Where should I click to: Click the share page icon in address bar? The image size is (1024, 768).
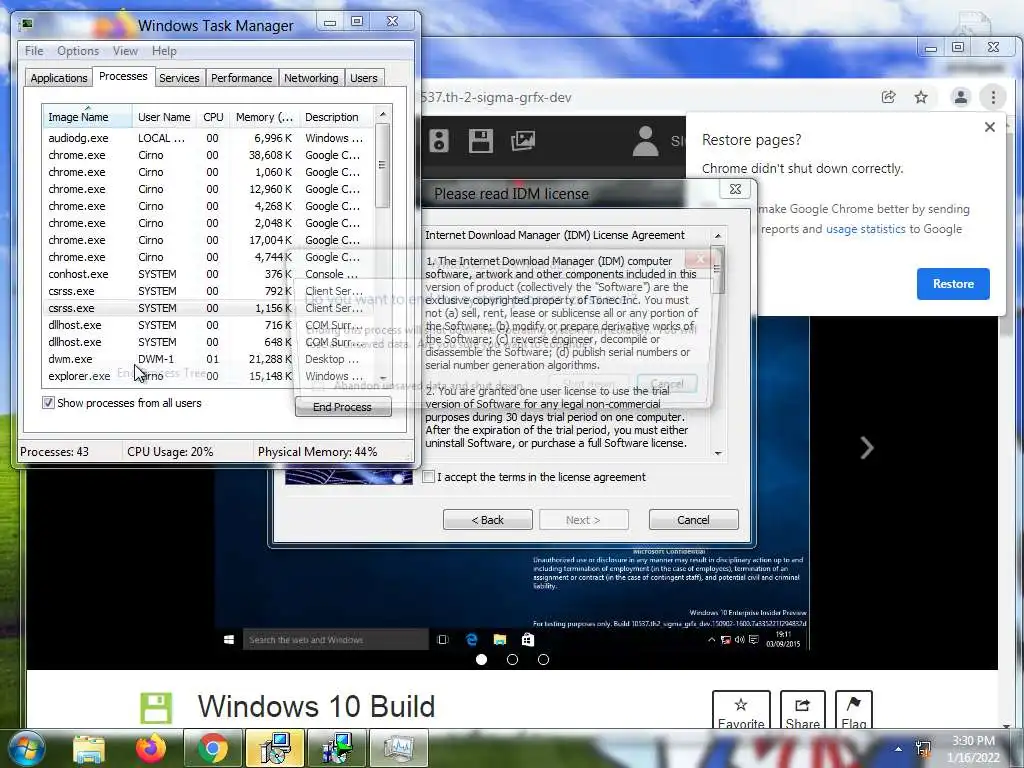coord(888,97)
